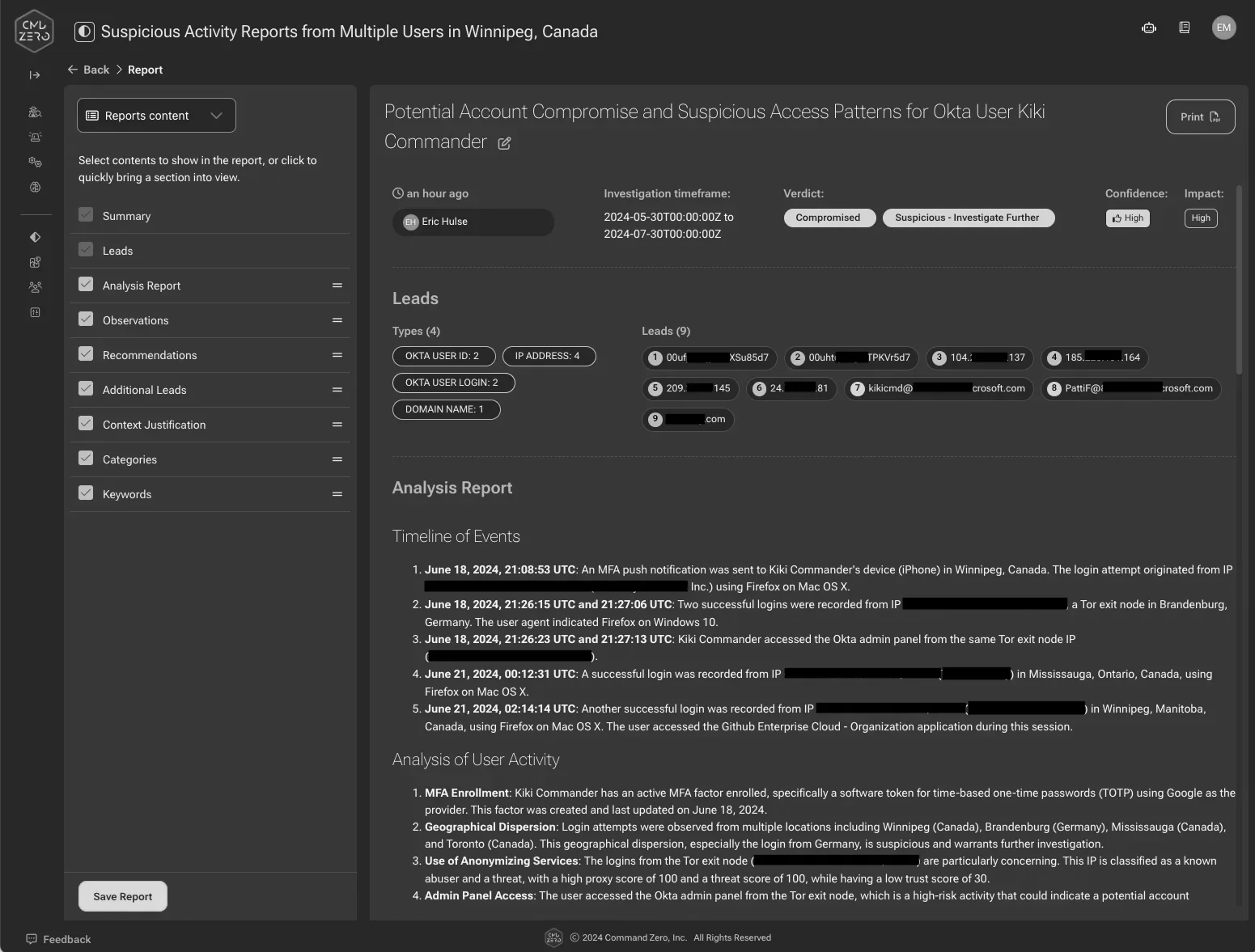Open lead 9 domain chip ending .com
Screen dimensions: 1255x952
[x=688, y=419]
